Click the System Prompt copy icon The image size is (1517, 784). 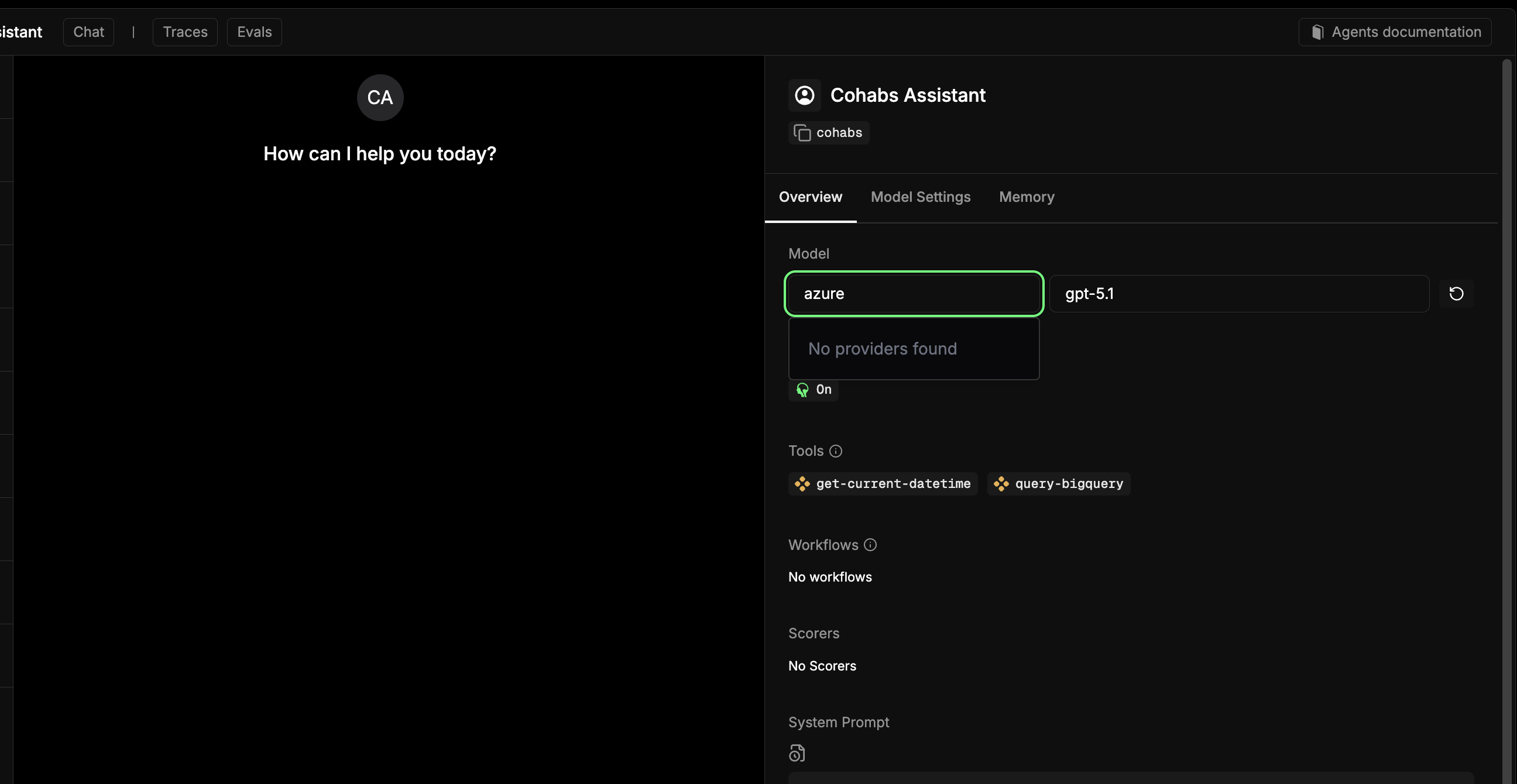coord(797,754)
